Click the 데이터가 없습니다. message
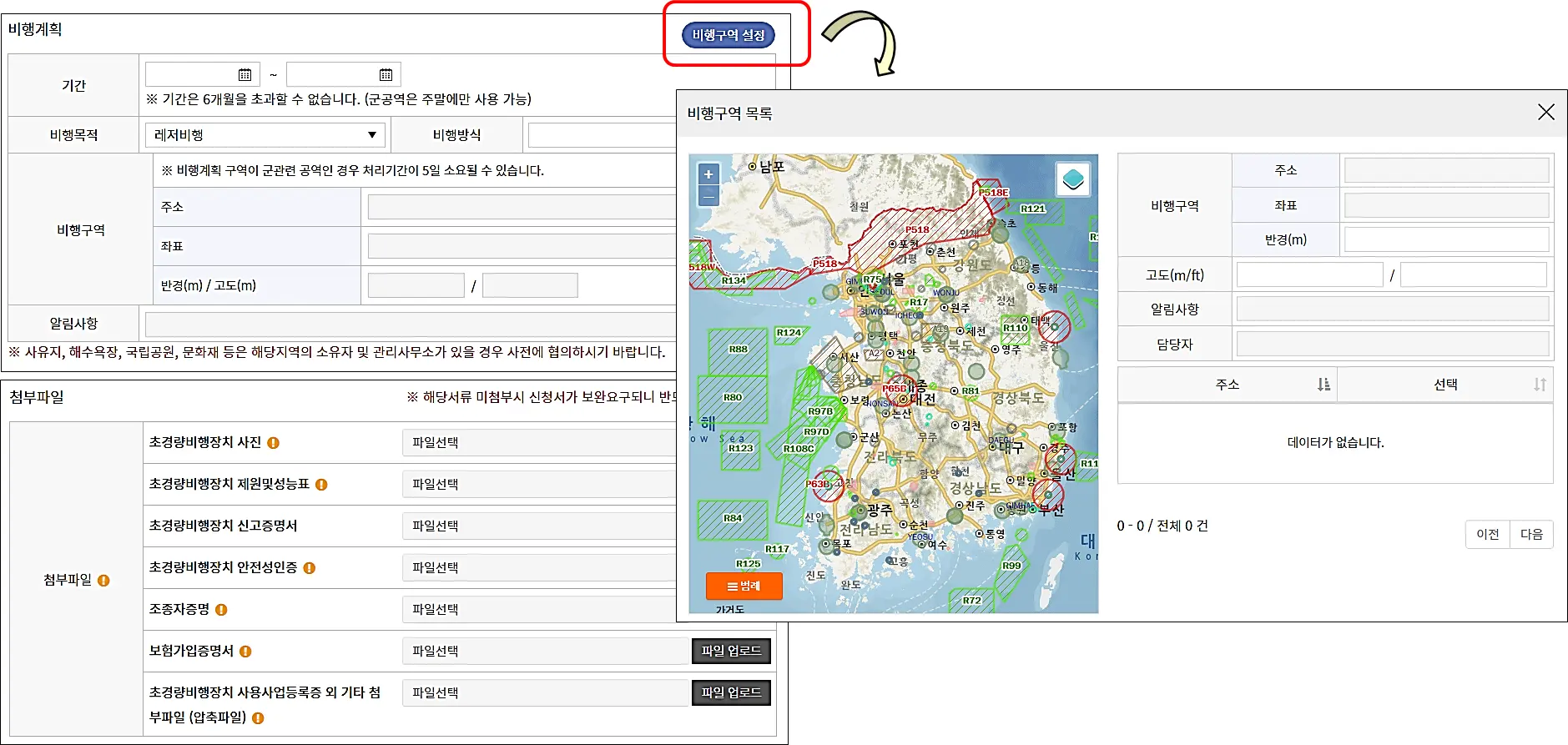Image resolution: width=1568 pixels, height=745 pixels. (x=1335, y=443)
